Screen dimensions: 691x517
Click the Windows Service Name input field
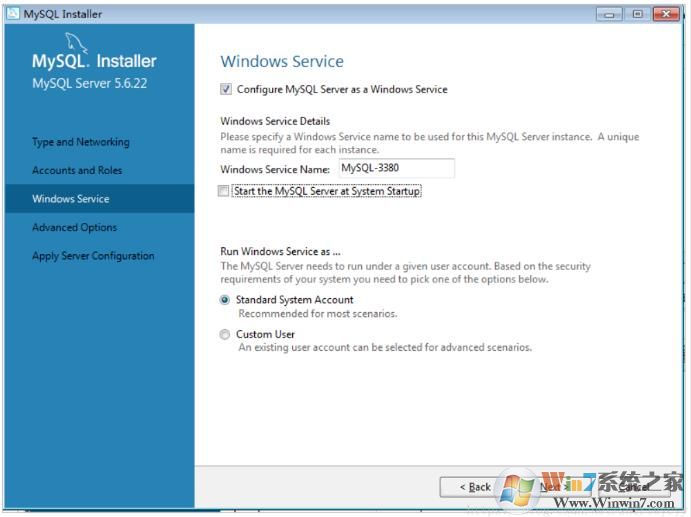(397, 168)
